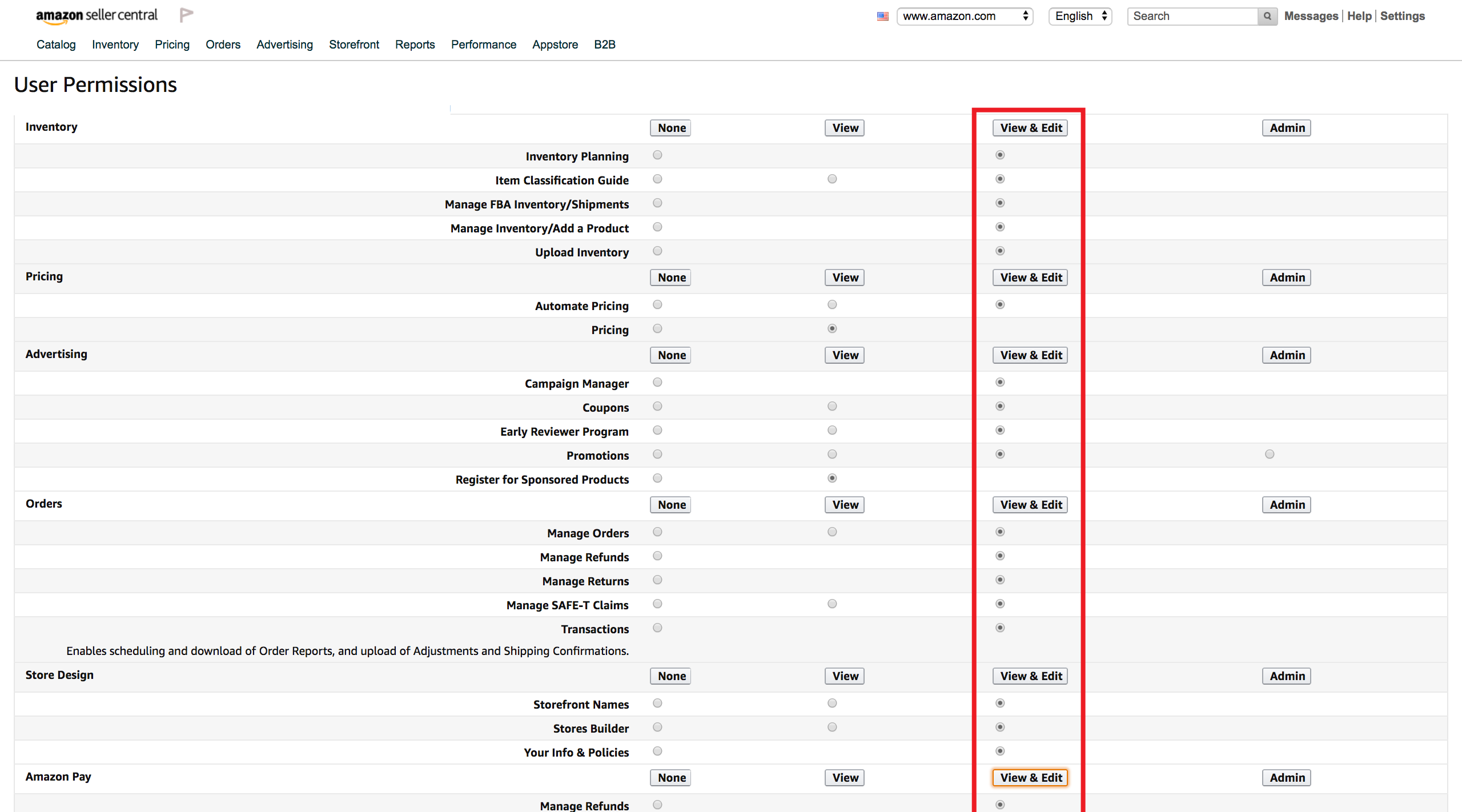1462x812 pixels.
Task: Open the Catalog menu
Action: click(56, 45)
